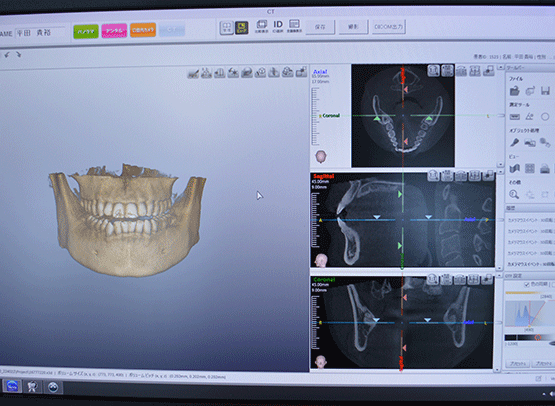
Task: Click the green パノラマ panorama button
Action: (x=86, y=32)
